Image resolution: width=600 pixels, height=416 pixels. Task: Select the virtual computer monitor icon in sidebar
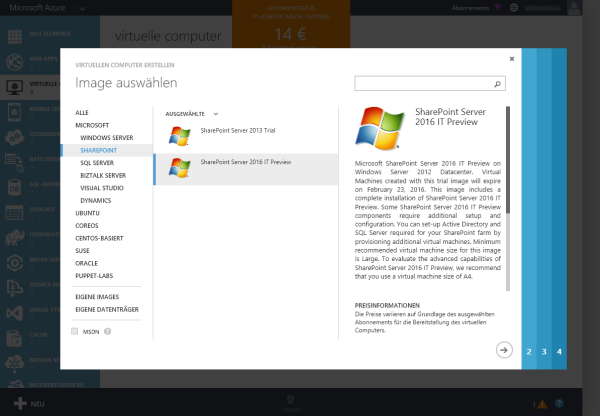(x=15, y=87)
